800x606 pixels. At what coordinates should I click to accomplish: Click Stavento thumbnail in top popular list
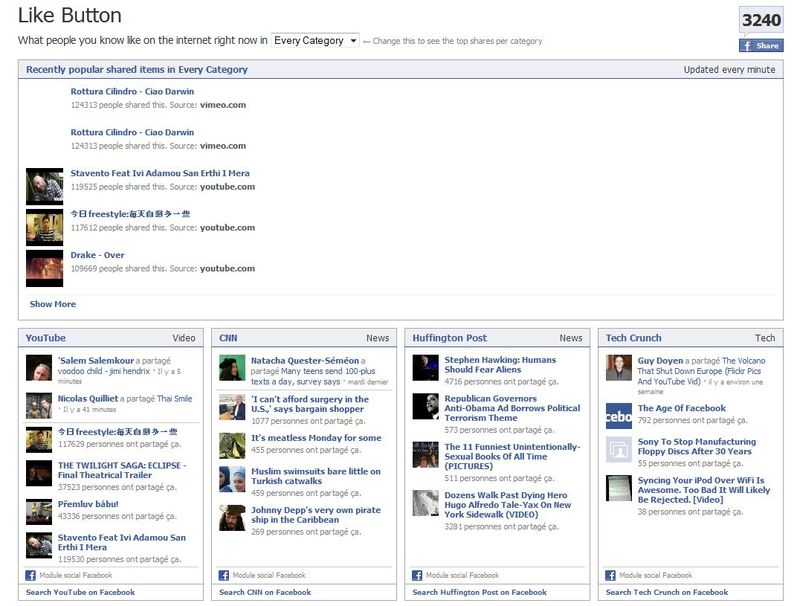click(x=44, y=186)
